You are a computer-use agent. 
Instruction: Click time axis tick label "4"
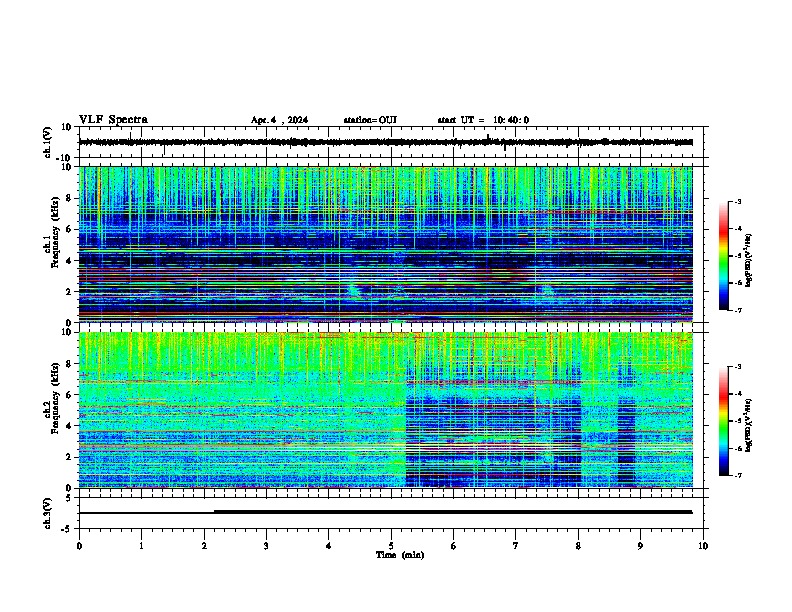[329, 546]
